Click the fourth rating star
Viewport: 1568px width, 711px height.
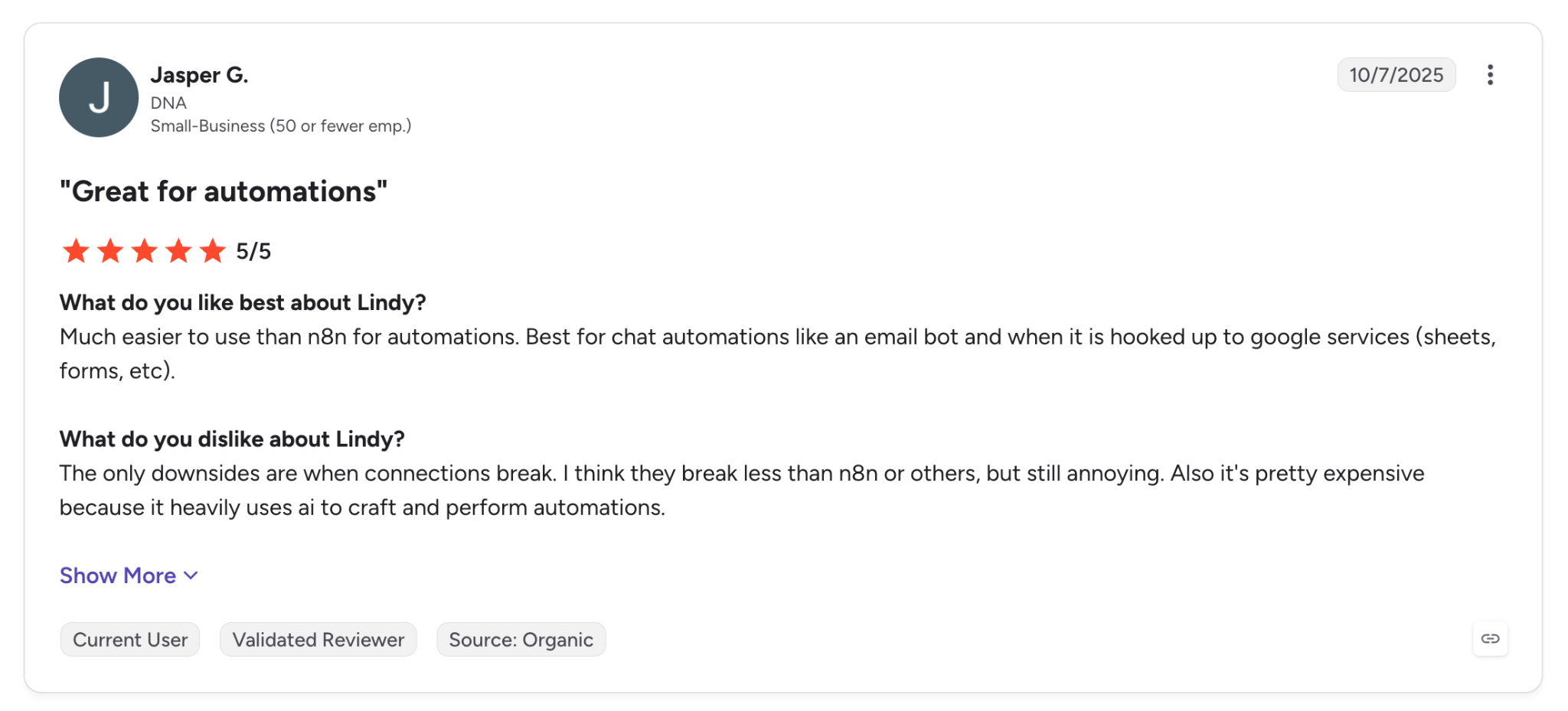178,251
